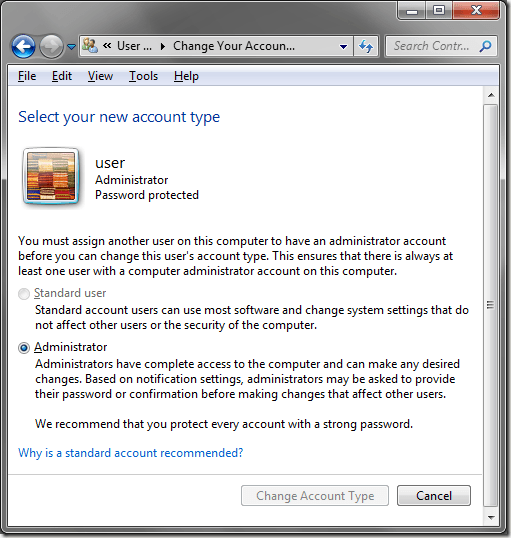Open the Tools menu
Viewport: 511px width, 538px height.
(143, 76)
